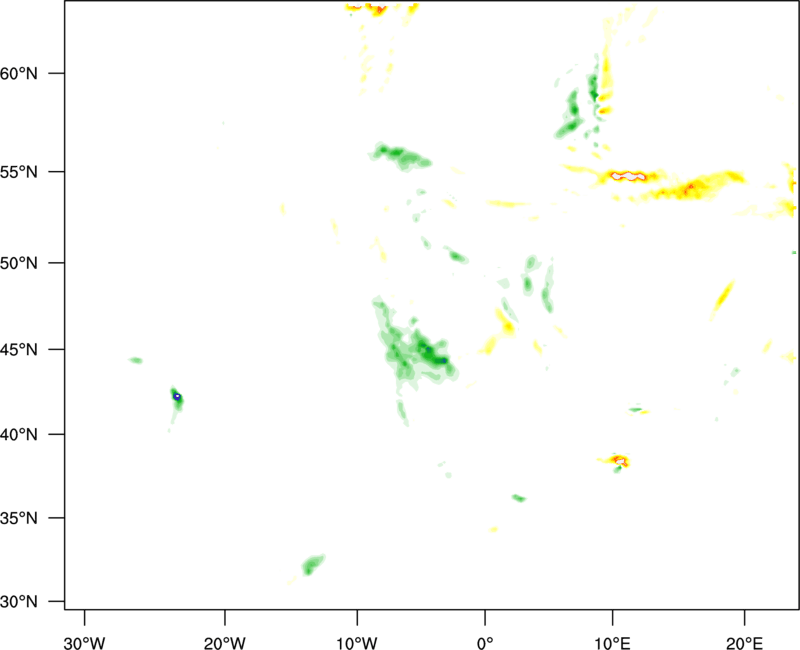The height and width of the screenshot is (650, 800).
Task: Click the 20°W longitude axis label
Action: [224, 643]
